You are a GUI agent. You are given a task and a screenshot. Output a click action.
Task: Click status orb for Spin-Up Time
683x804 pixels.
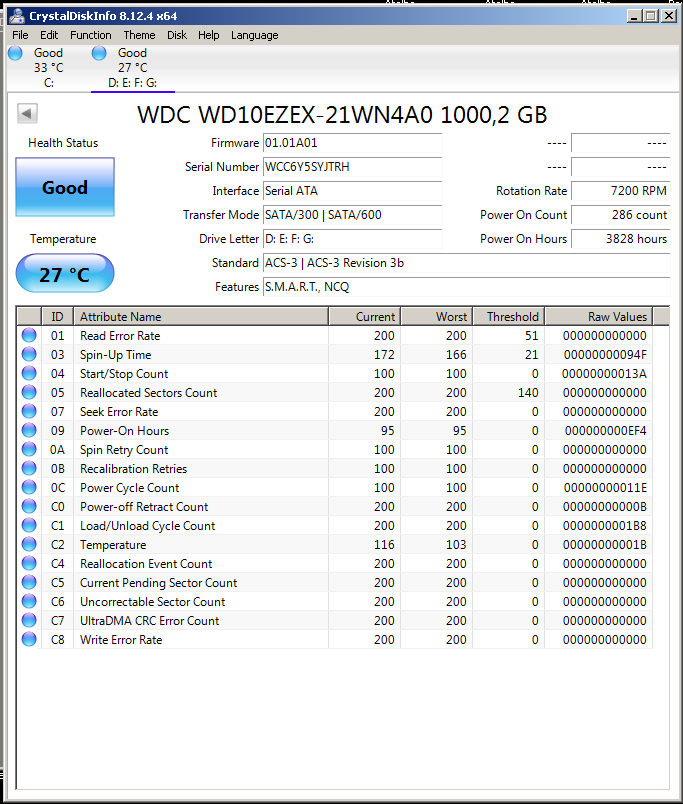click(29, 354)
